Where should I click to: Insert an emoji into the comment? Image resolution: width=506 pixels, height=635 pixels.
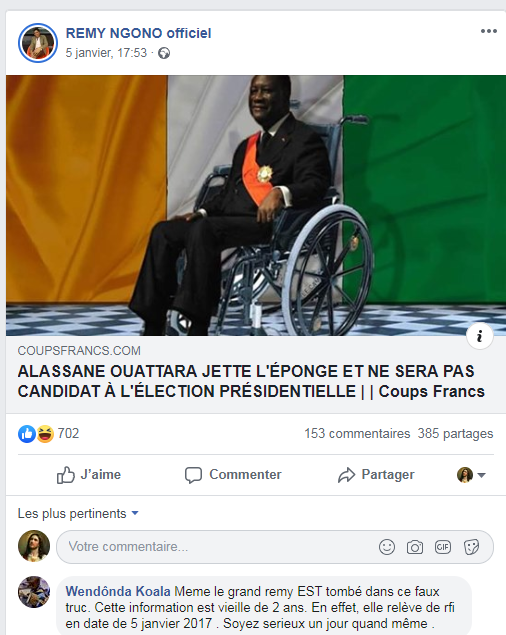pos(387,547)
